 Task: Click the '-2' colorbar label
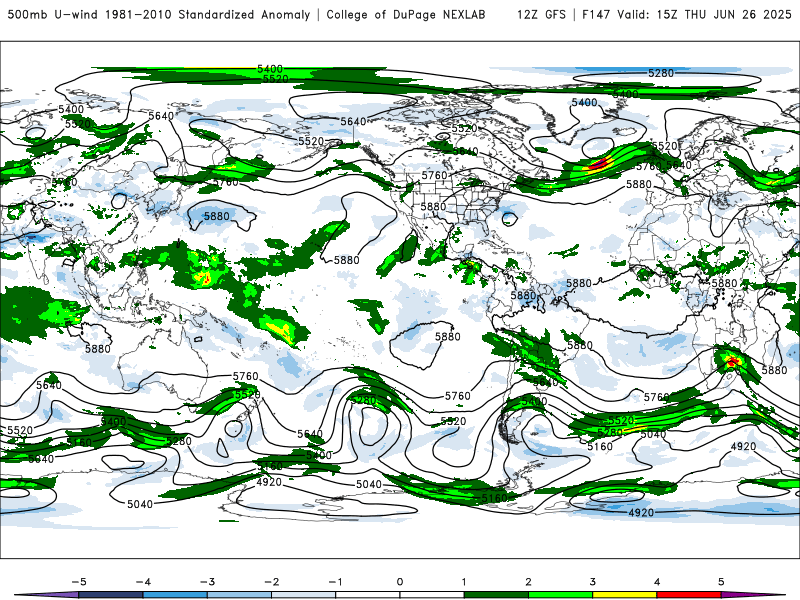(271, 582)
